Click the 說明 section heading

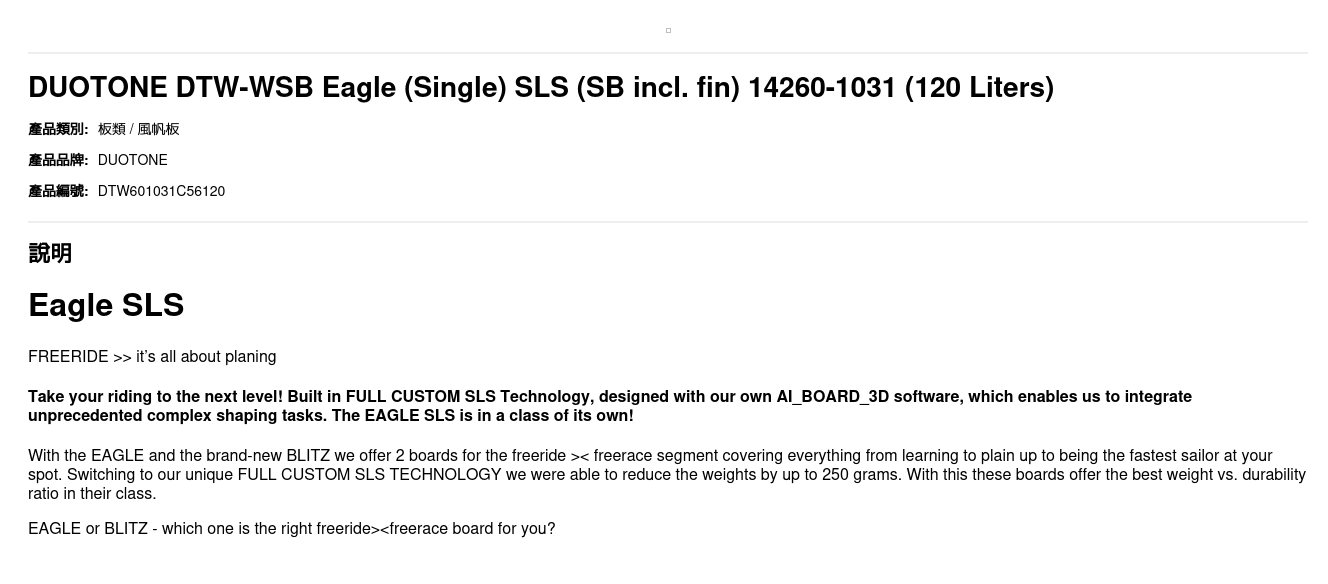click(50, 253)
